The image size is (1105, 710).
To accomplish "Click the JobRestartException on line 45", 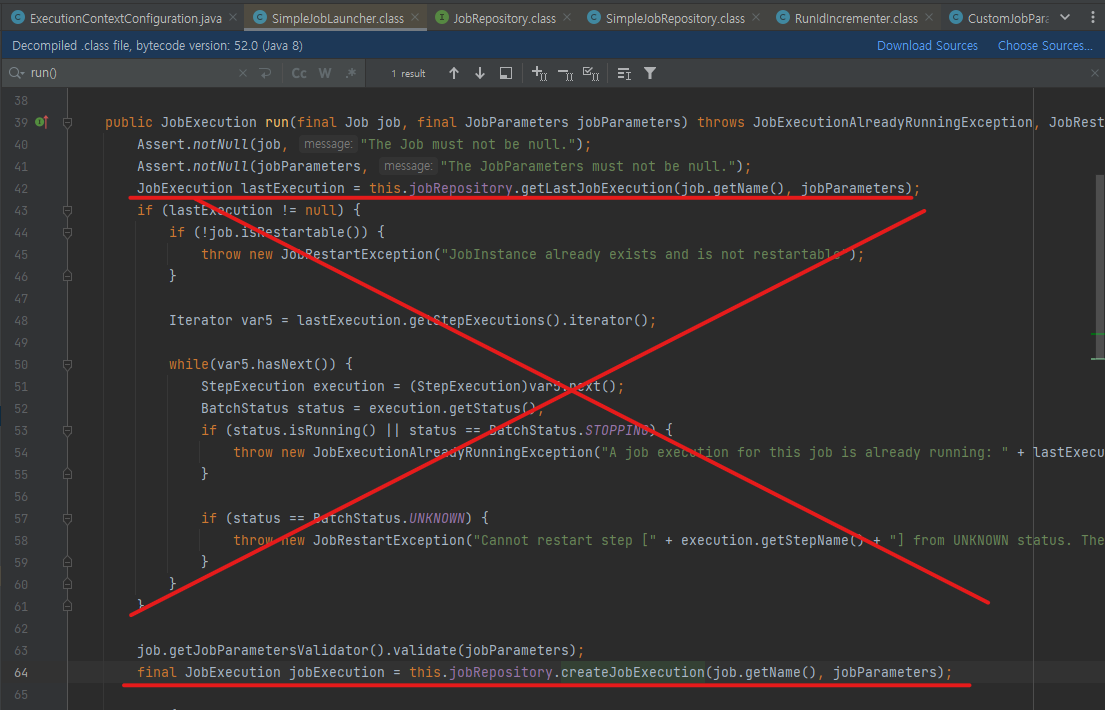I will [x=357, y=255].
